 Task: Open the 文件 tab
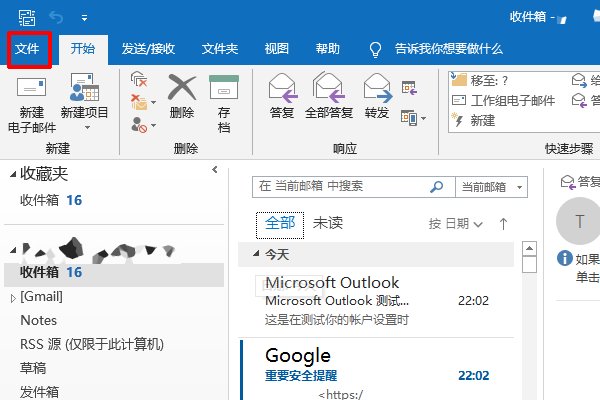pyautogui.click(x=27, y=49)
